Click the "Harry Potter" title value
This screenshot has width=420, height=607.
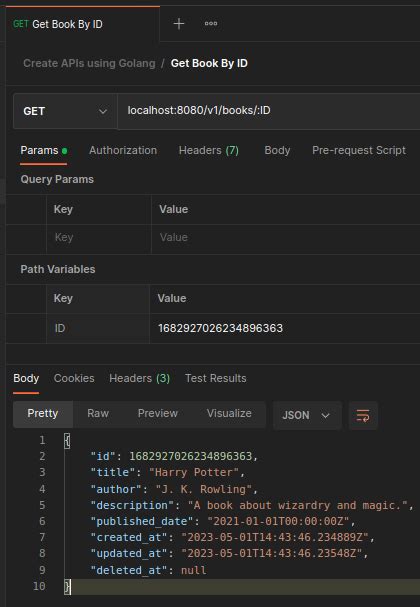[194, 472]
